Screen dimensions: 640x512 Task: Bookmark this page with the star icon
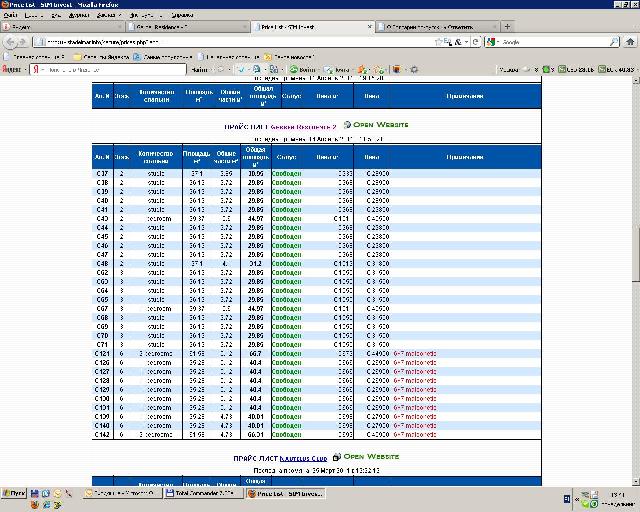click(x=439, y=42)
